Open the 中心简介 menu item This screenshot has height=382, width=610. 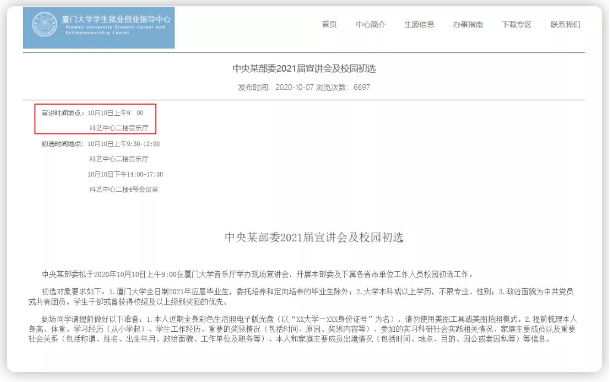click(370, 25)
